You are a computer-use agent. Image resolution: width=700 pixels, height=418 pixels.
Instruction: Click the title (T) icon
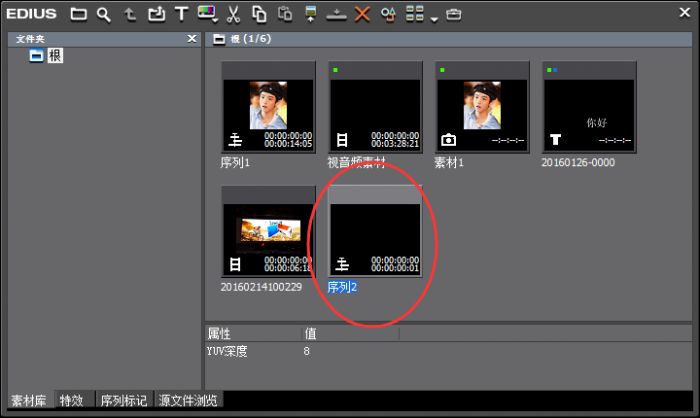pos(180,14)
